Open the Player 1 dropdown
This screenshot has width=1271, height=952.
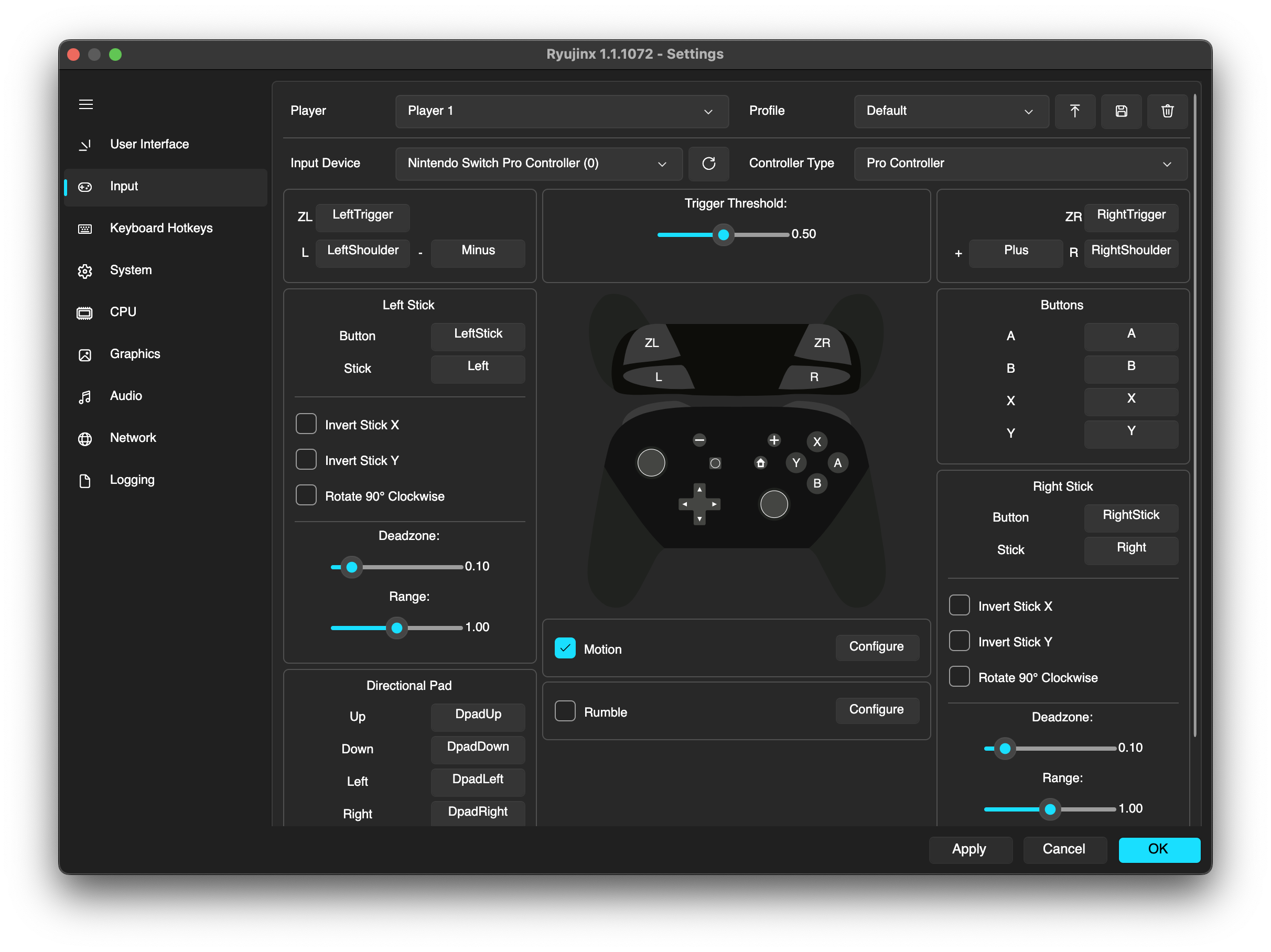pos(562,111)
